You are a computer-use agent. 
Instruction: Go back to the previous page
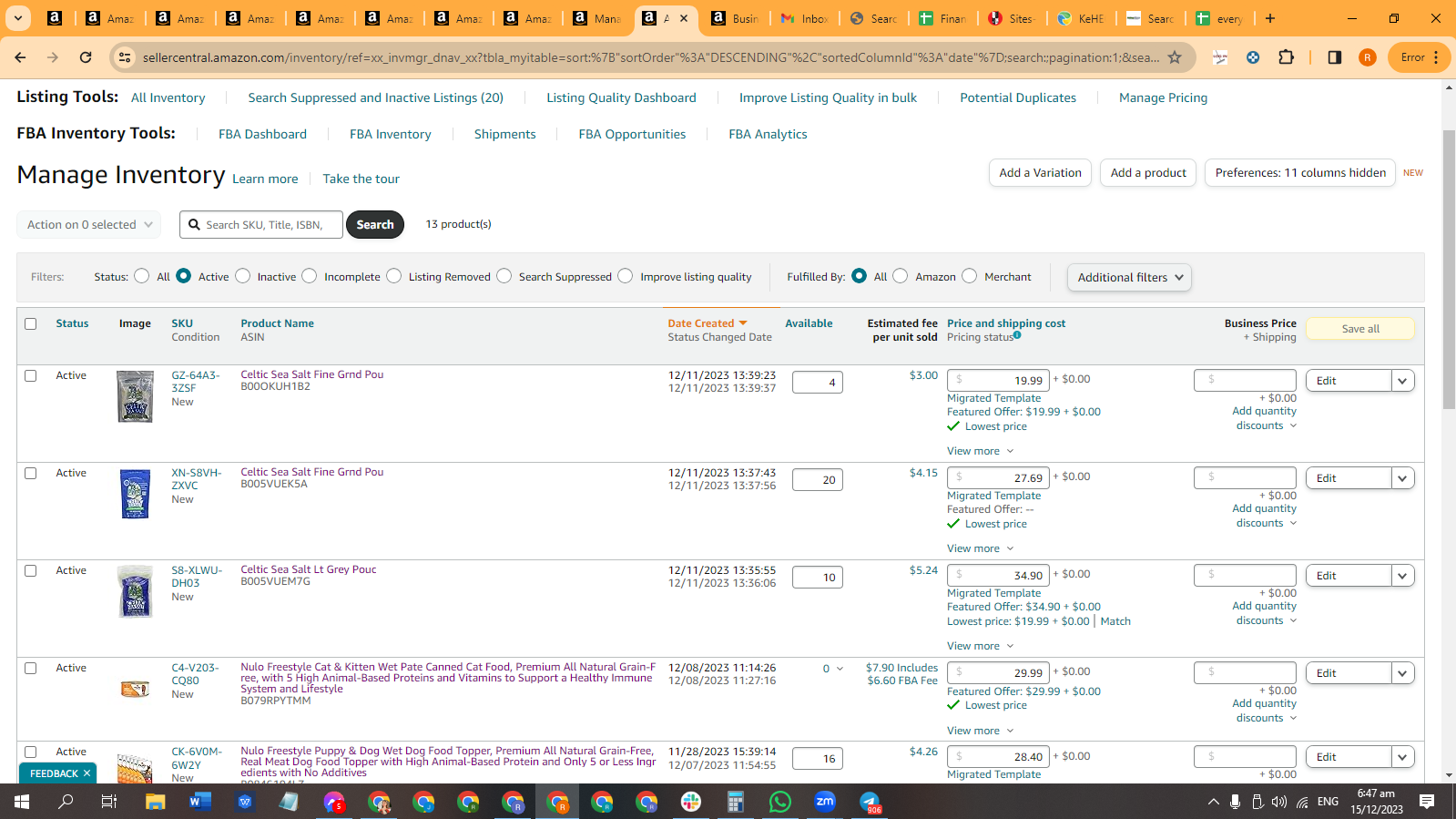pos(20,57)
